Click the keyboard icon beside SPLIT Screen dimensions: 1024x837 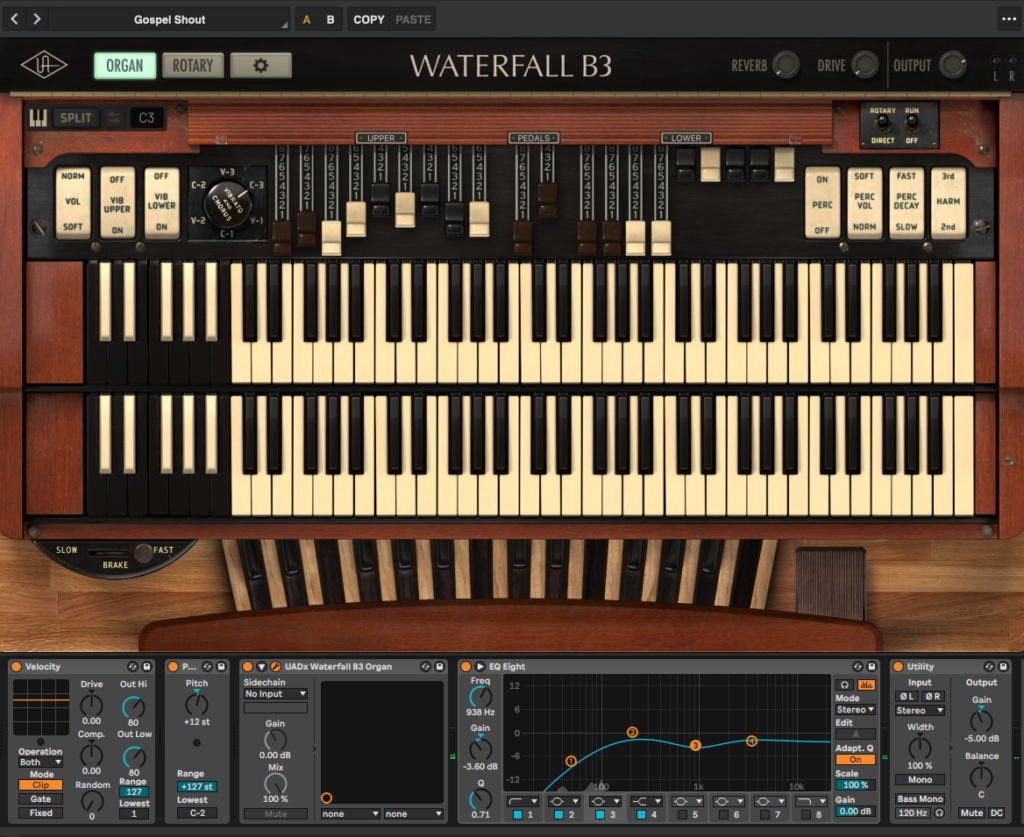(x=39, y=118)
